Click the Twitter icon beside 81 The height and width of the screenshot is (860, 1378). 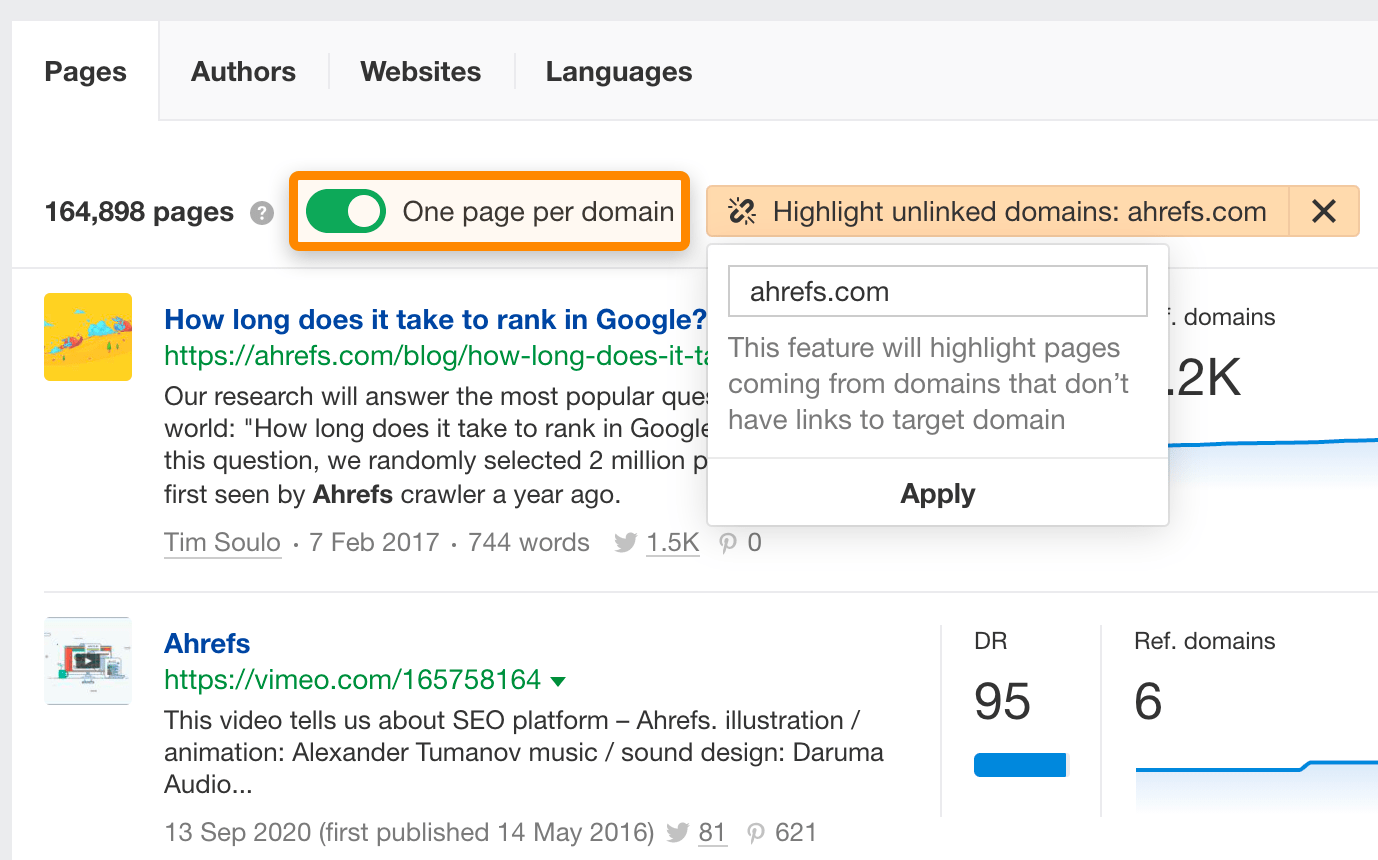678,833
